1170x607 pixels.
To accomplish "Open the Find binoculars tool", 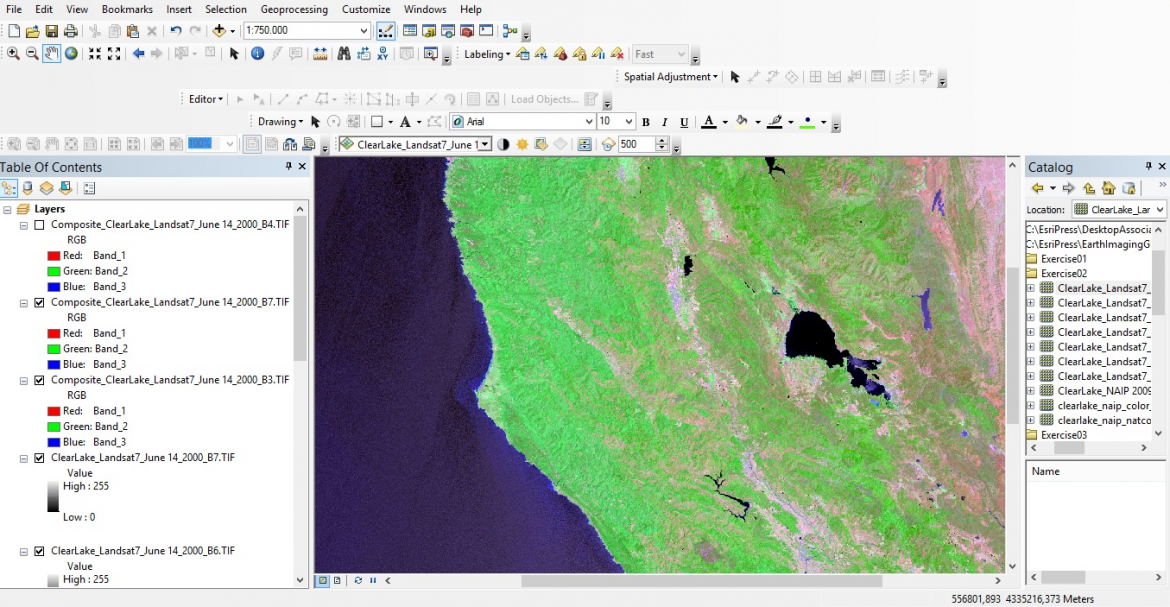I will point(344,54).
